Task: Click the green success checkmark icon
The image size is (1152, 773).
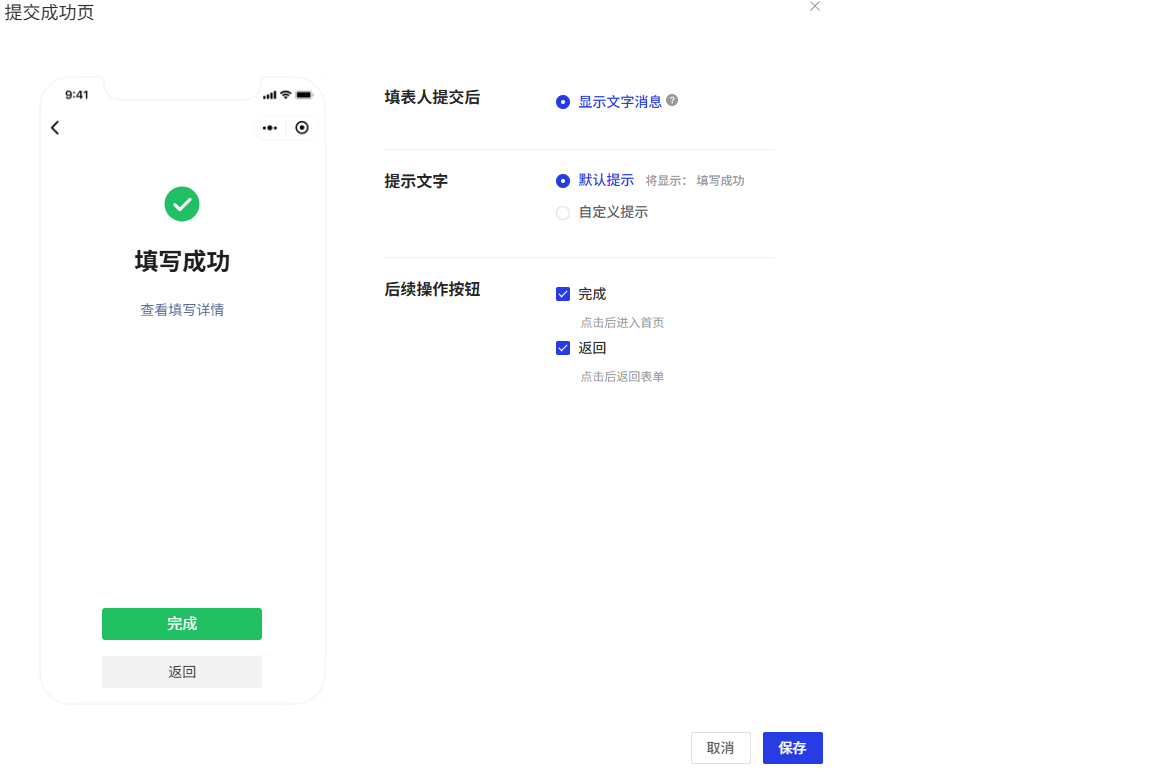Action: coord(182,204)
